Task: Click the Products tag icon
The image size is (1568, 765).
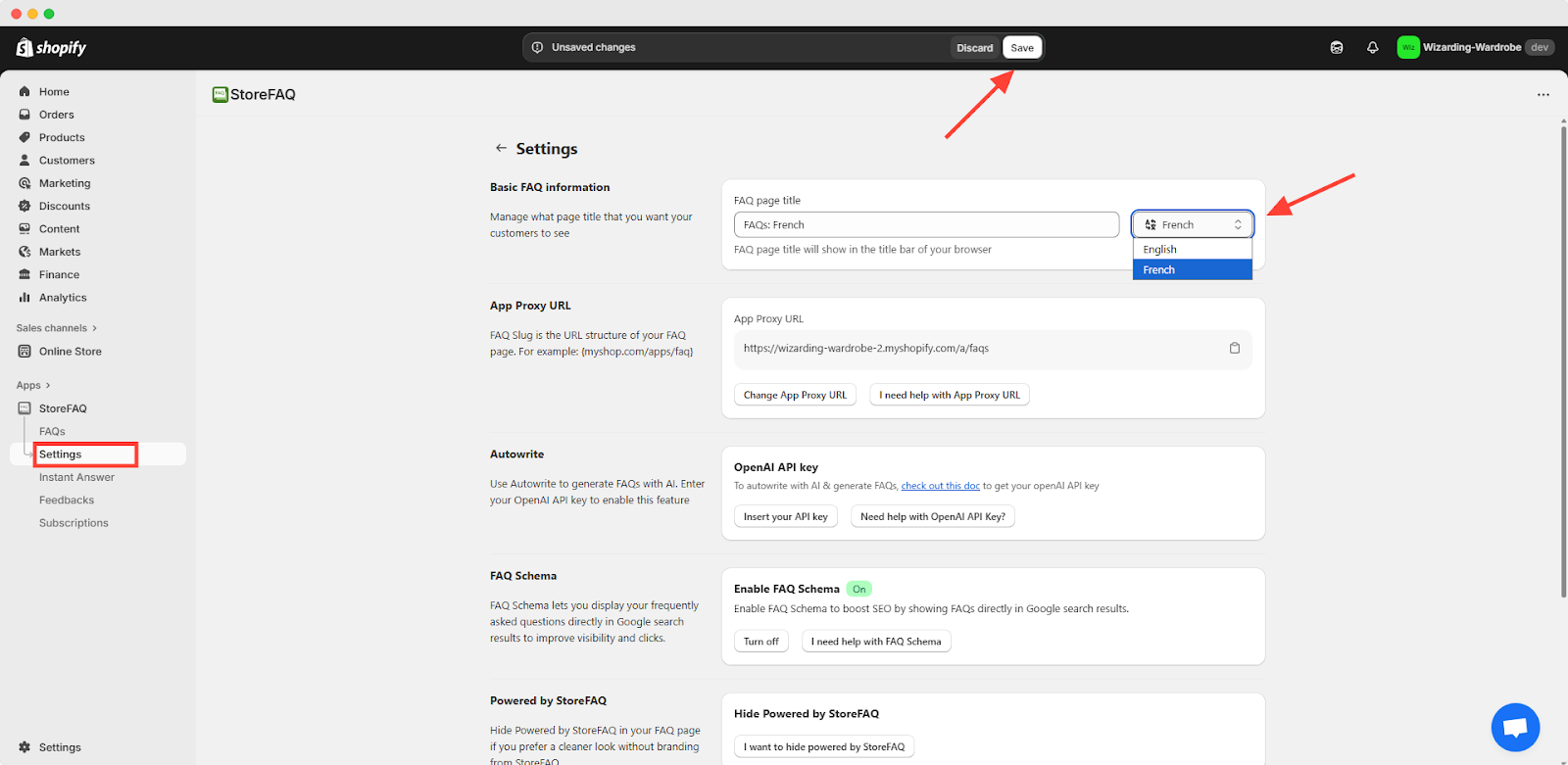Action: tap(24, 137)
